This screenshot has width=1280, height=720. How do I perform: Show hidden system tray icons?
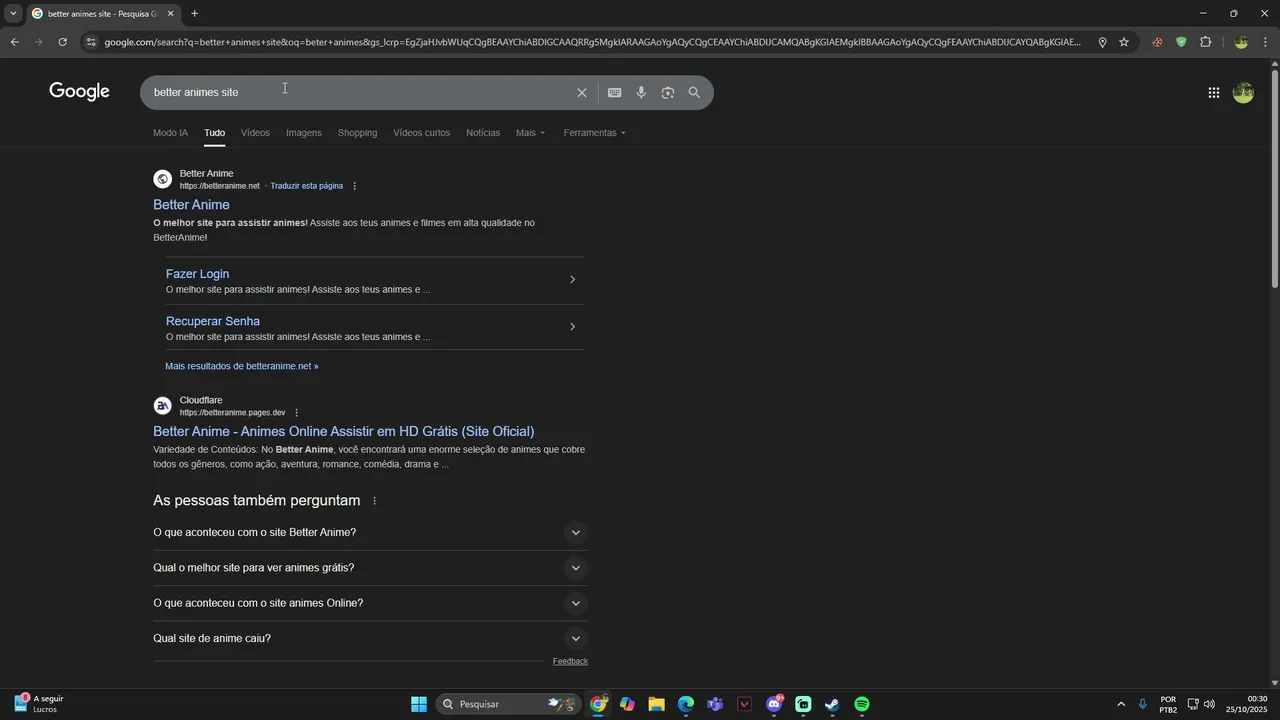1121,704
